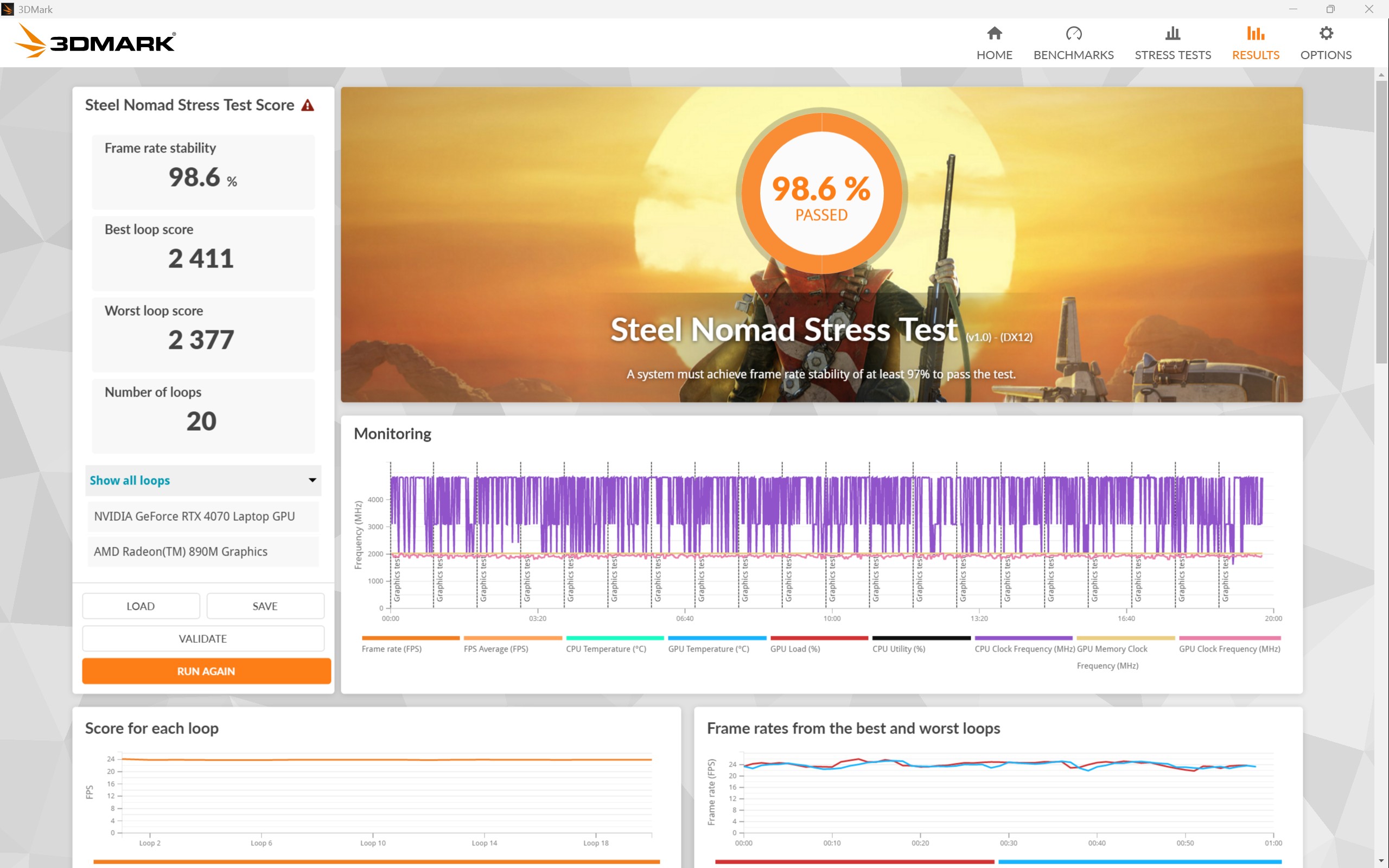The width and height of the screenshot is (1389, 868).
Task: Select NVIDIA GeForce RTX 4070 Laptop GPU
Action: tap(203, 516)
